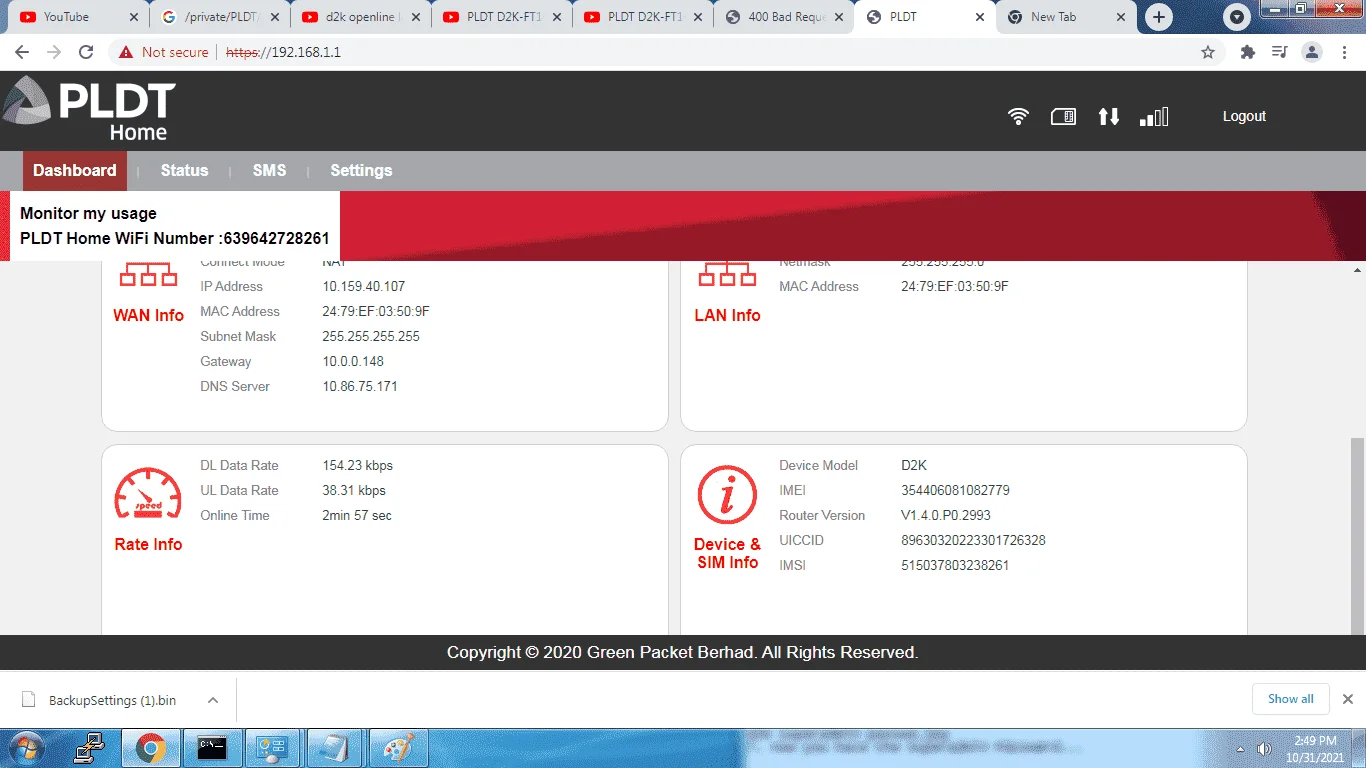Viewport: 1366px width, 768px height.
Task: Click the DNS Server value 10.86.75.171
Action: point(359,386)
